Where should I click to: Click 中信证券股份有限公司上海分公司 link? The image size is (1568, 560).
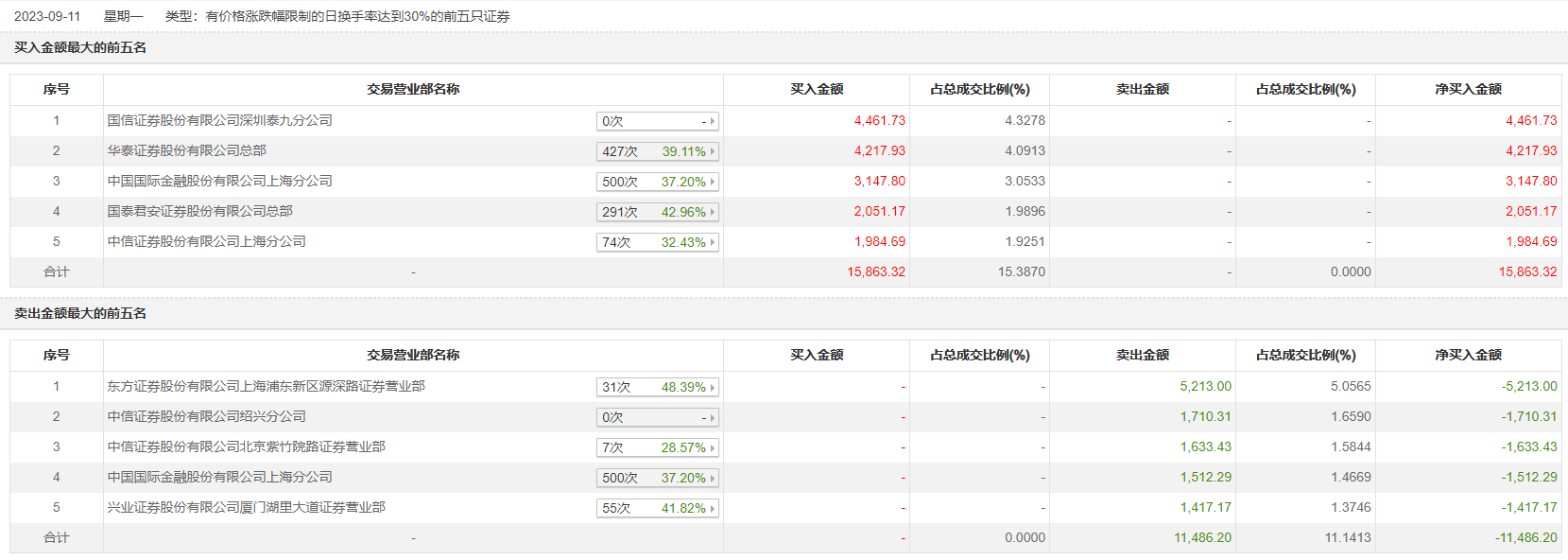coord(206,241)
